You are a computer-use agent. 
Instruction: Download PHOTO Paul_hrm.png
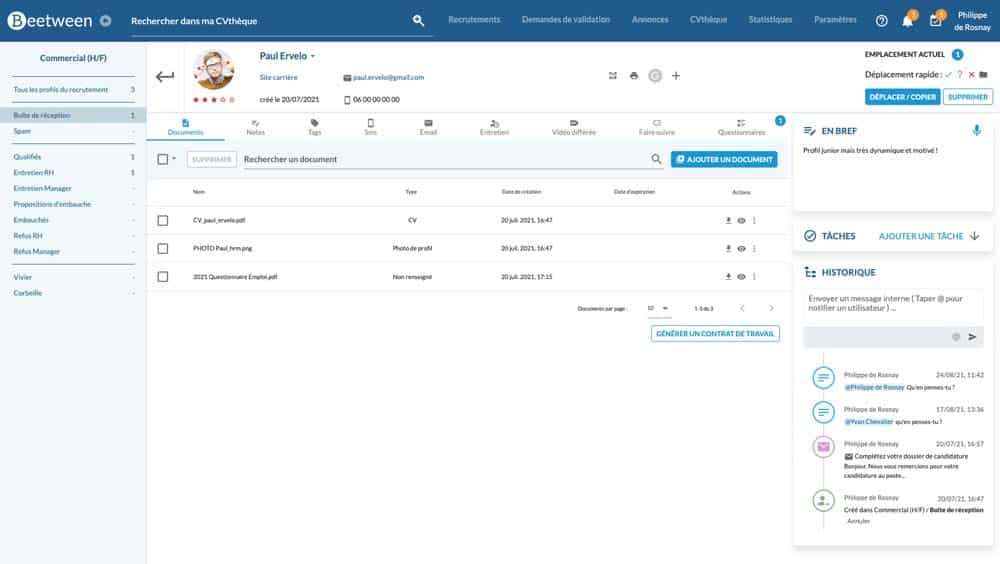coord(728,248)
